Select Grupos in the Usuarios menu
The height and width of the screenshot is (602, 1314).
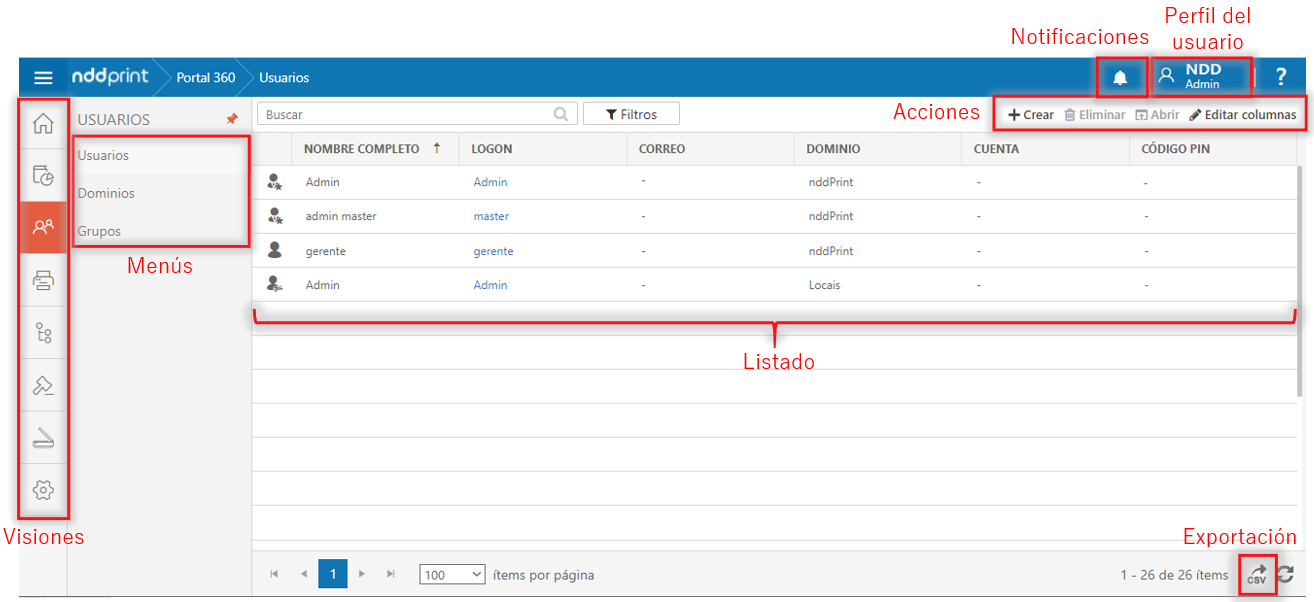click(x=99, y=231)
